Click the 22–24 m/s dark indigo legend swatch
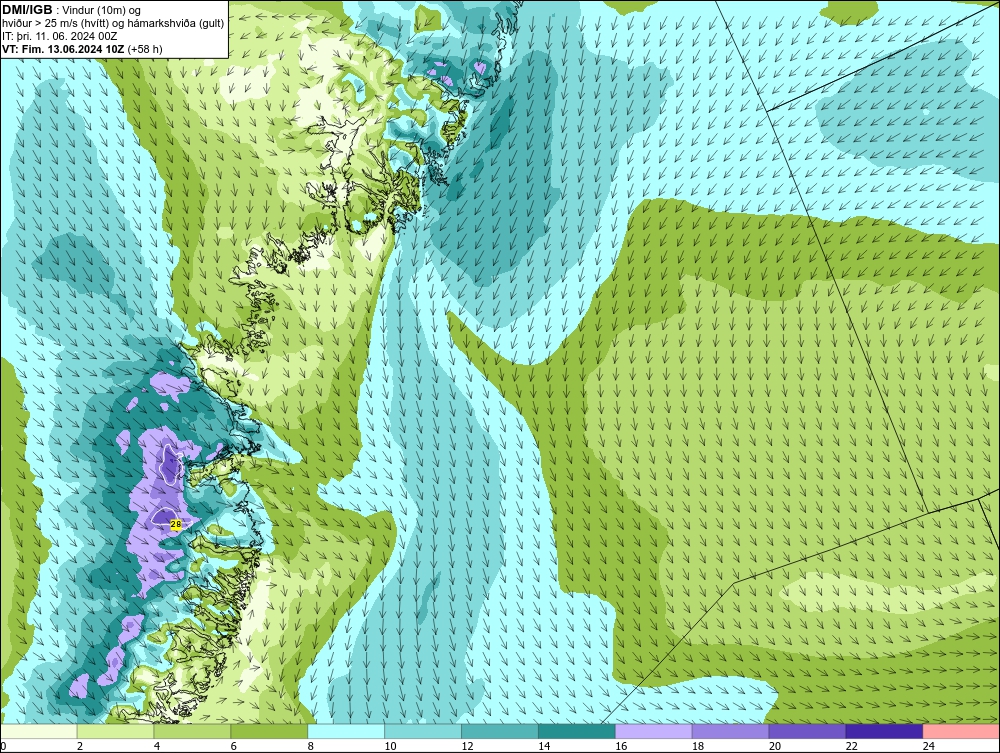 pos(884,731)
